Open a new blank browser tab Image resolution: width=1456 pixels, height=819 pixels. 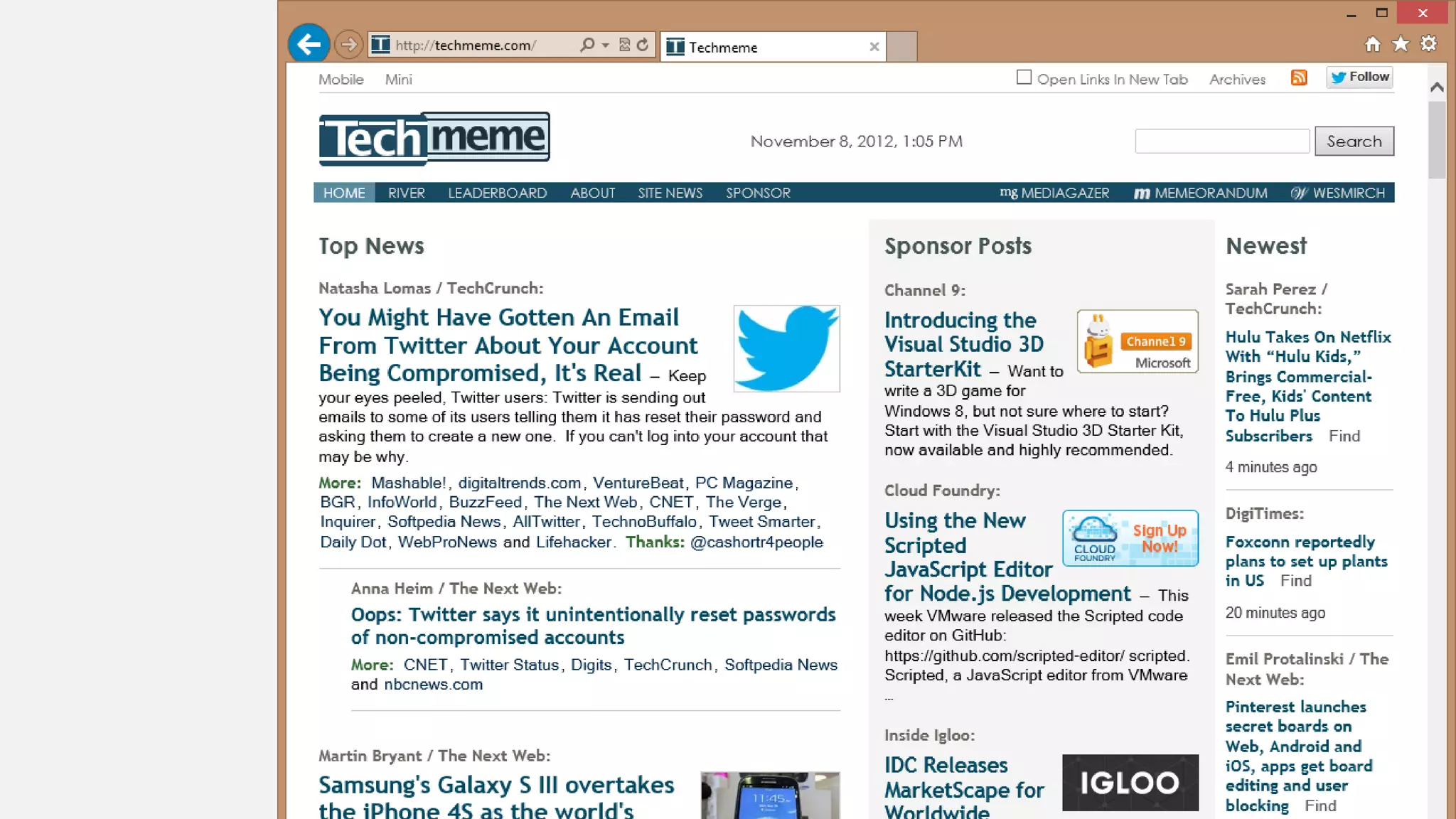pyautogui.click(x=901, y=47)
